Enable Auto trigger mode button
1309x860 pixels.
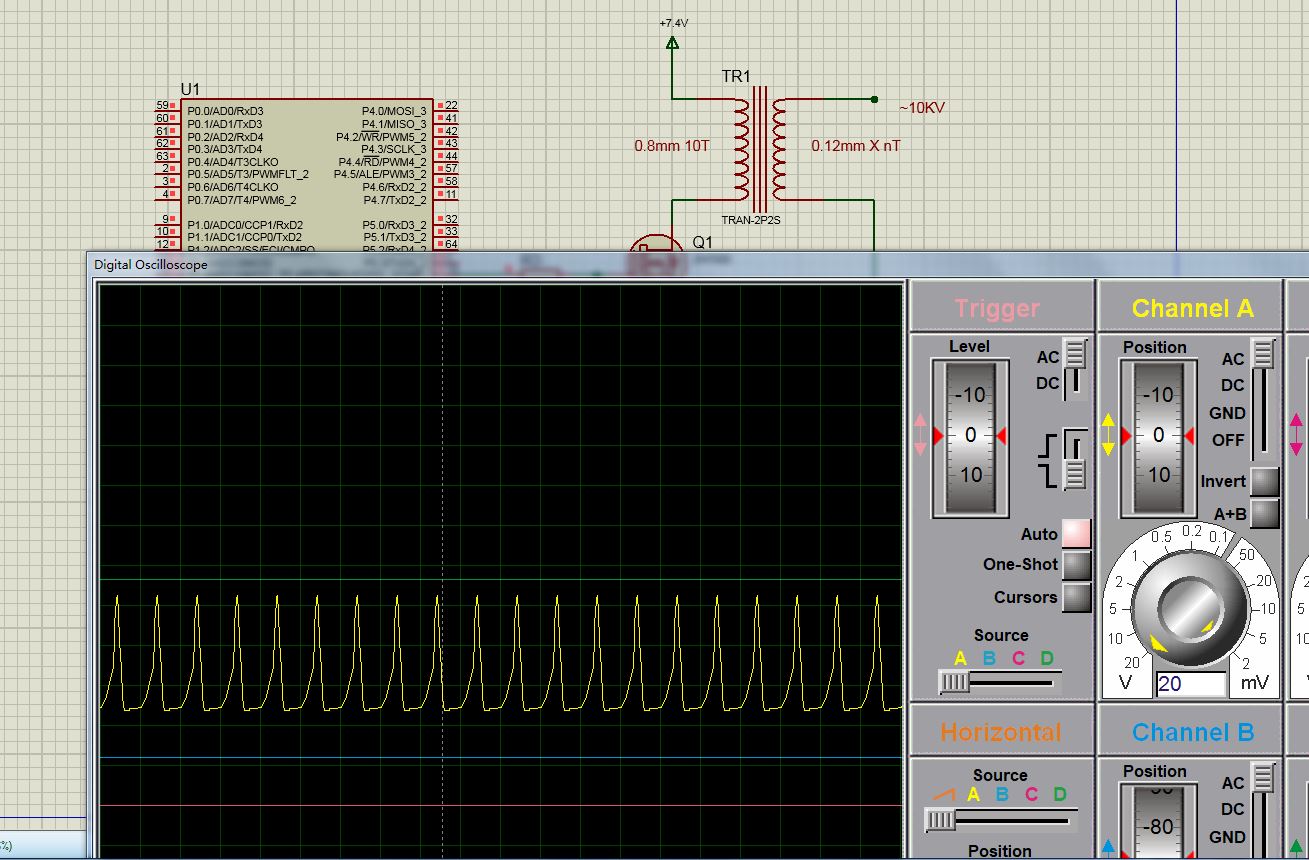(1076, 533)
